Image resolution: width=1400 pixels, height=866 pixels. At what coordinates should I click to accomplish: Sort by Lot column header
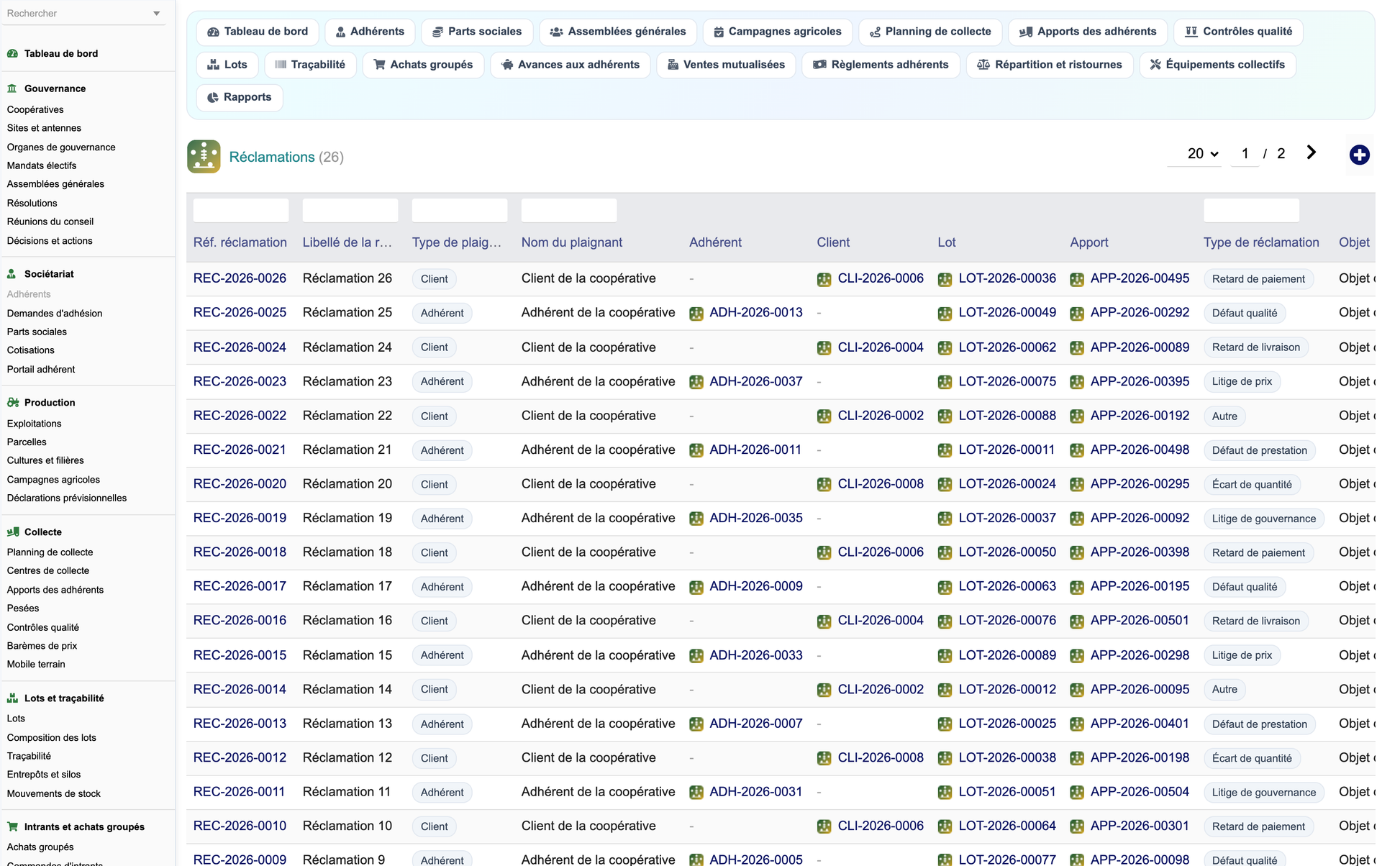pos(947,242)
